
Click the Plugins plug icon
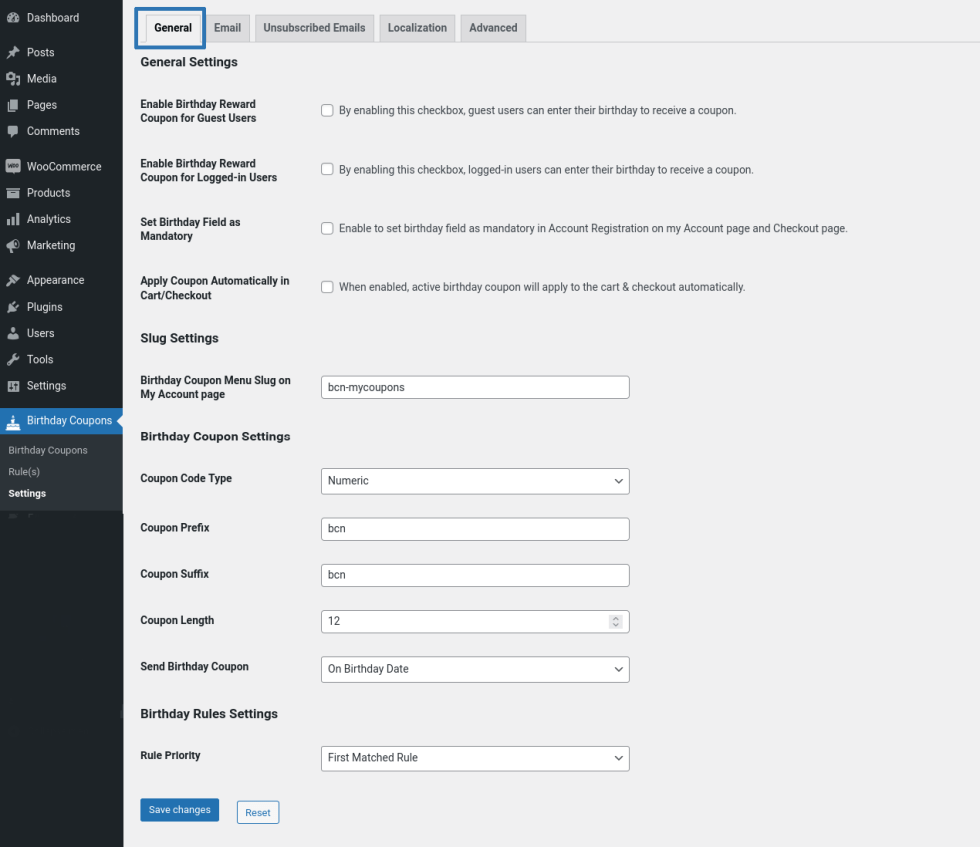click(x=13, y=307)
